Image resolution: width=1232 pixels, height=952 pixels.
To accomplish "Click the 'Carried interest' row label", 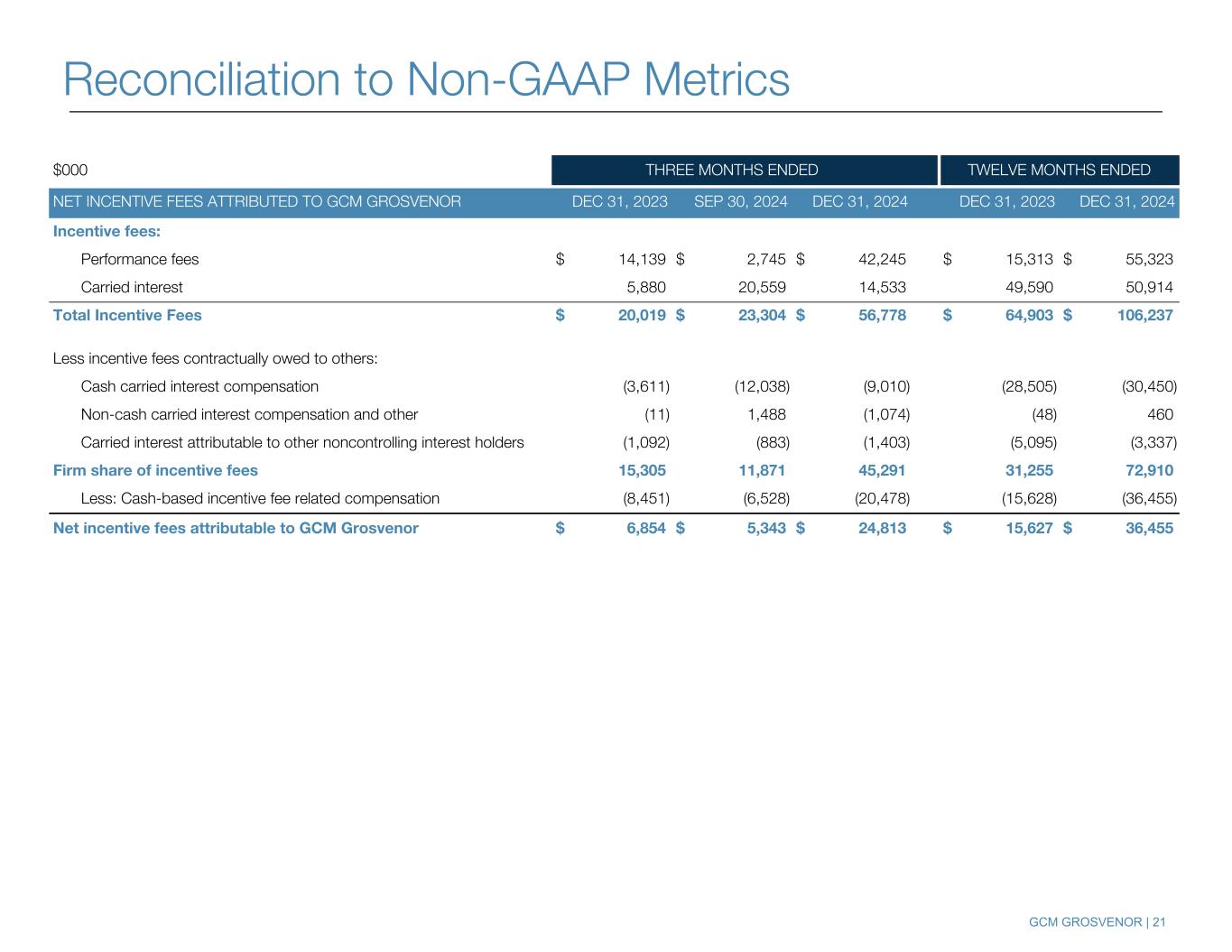I will (x=132, y=287).
